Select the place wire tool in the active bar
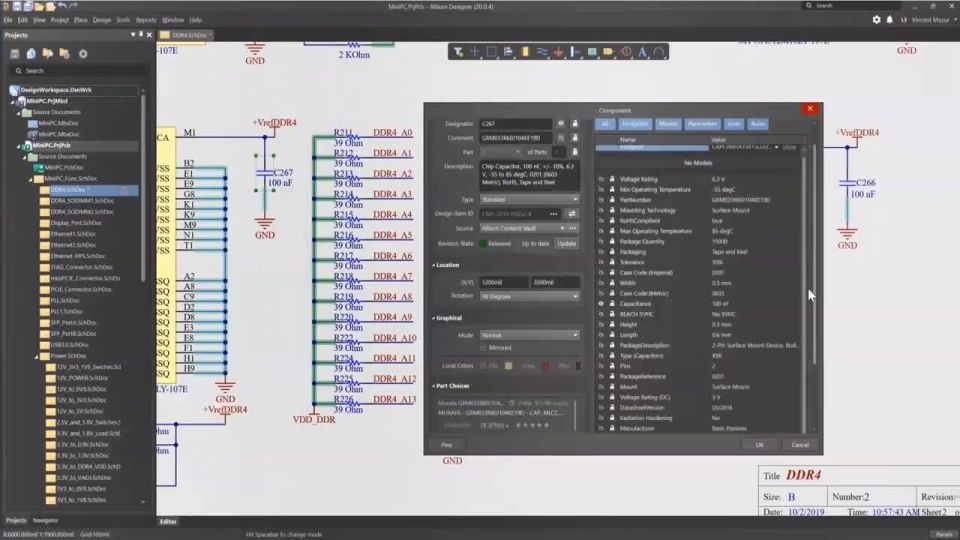960x540 pixels. pos(542,52)
